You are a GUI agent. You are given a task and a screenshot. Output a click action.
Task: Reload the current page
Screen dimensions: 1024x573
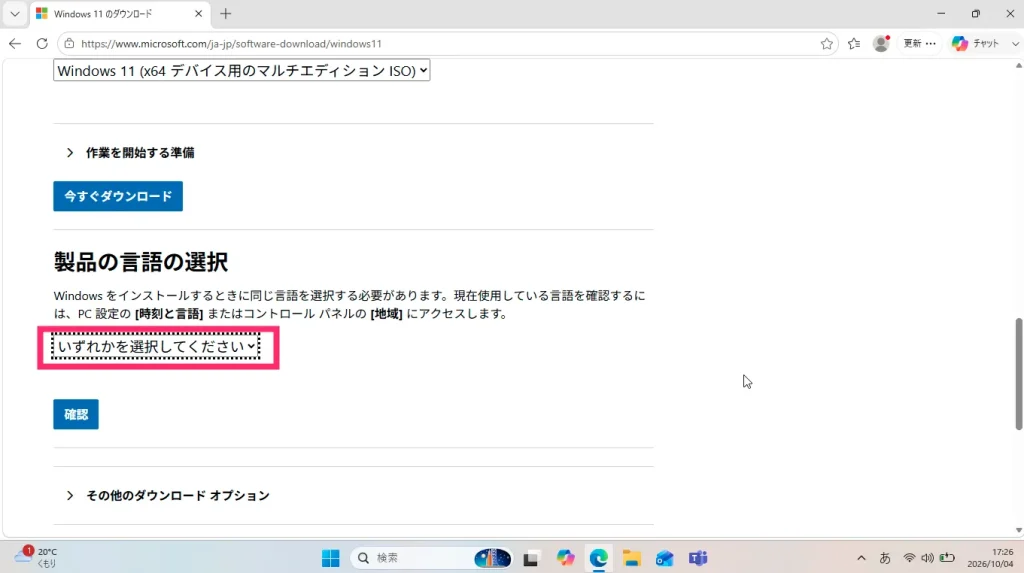click(42, 44)
